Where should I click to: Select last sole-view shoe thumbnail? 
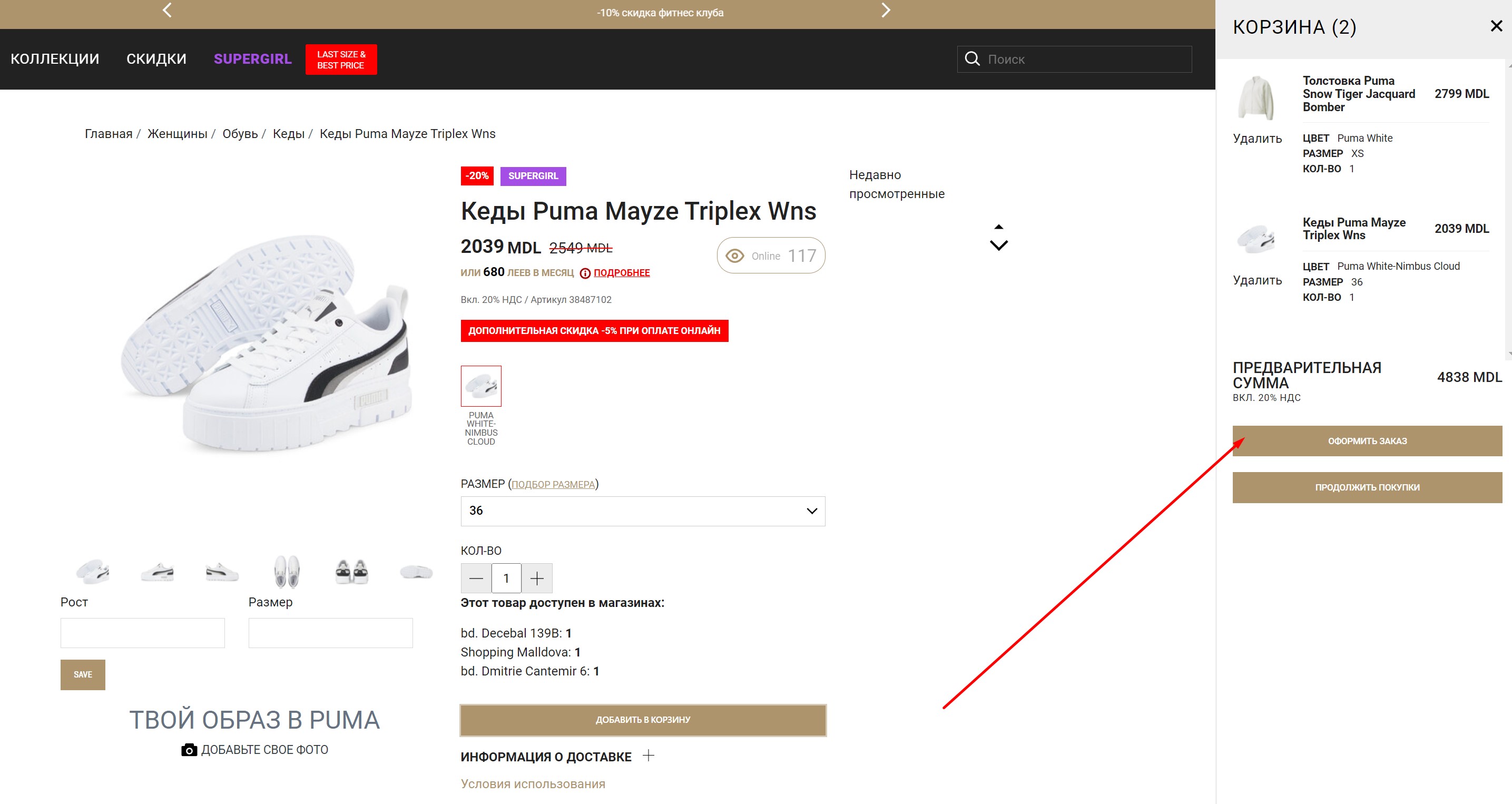[416, 571]
